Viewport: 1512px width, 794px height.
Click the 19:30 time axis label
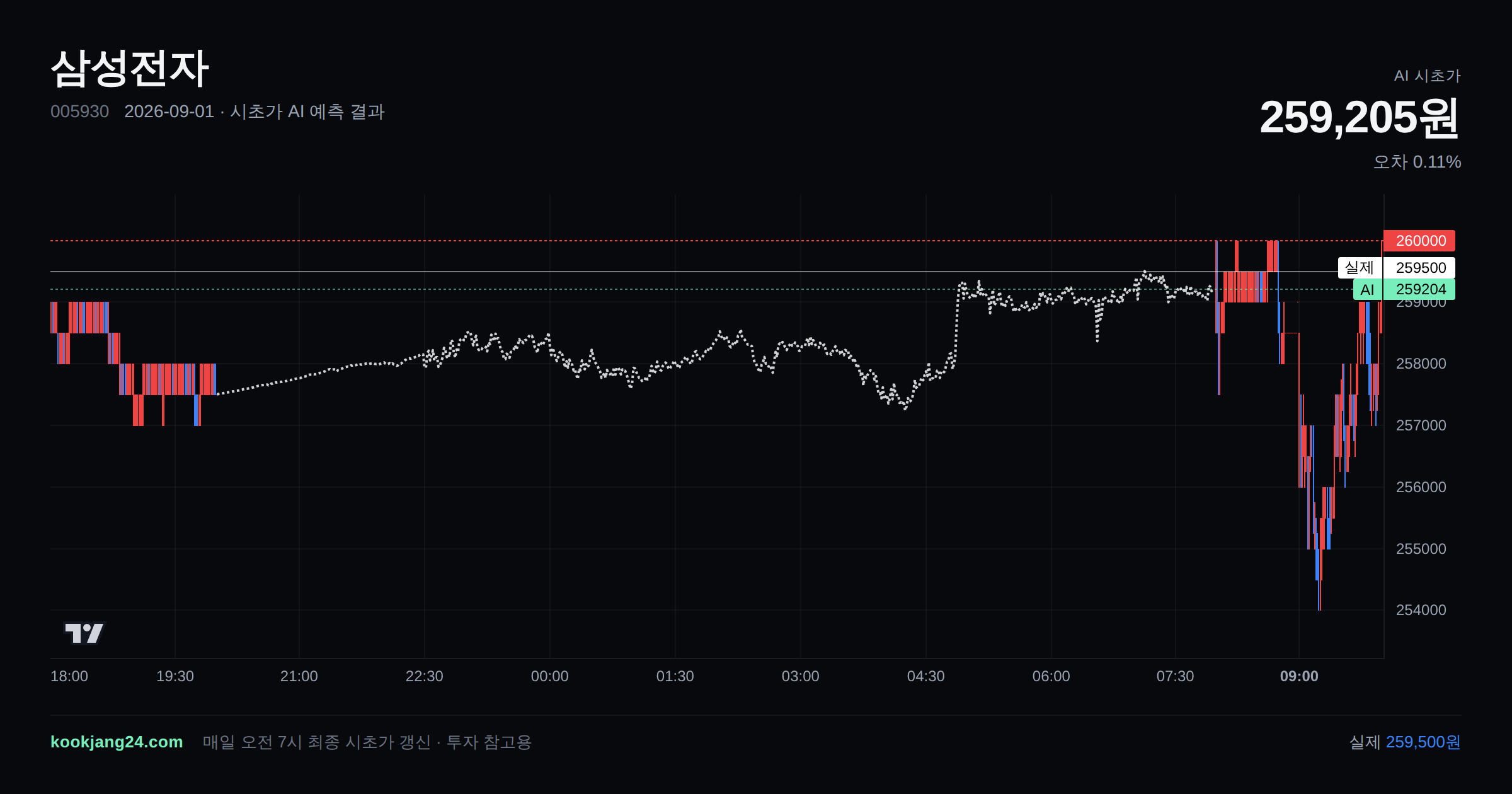click(175, 676)
